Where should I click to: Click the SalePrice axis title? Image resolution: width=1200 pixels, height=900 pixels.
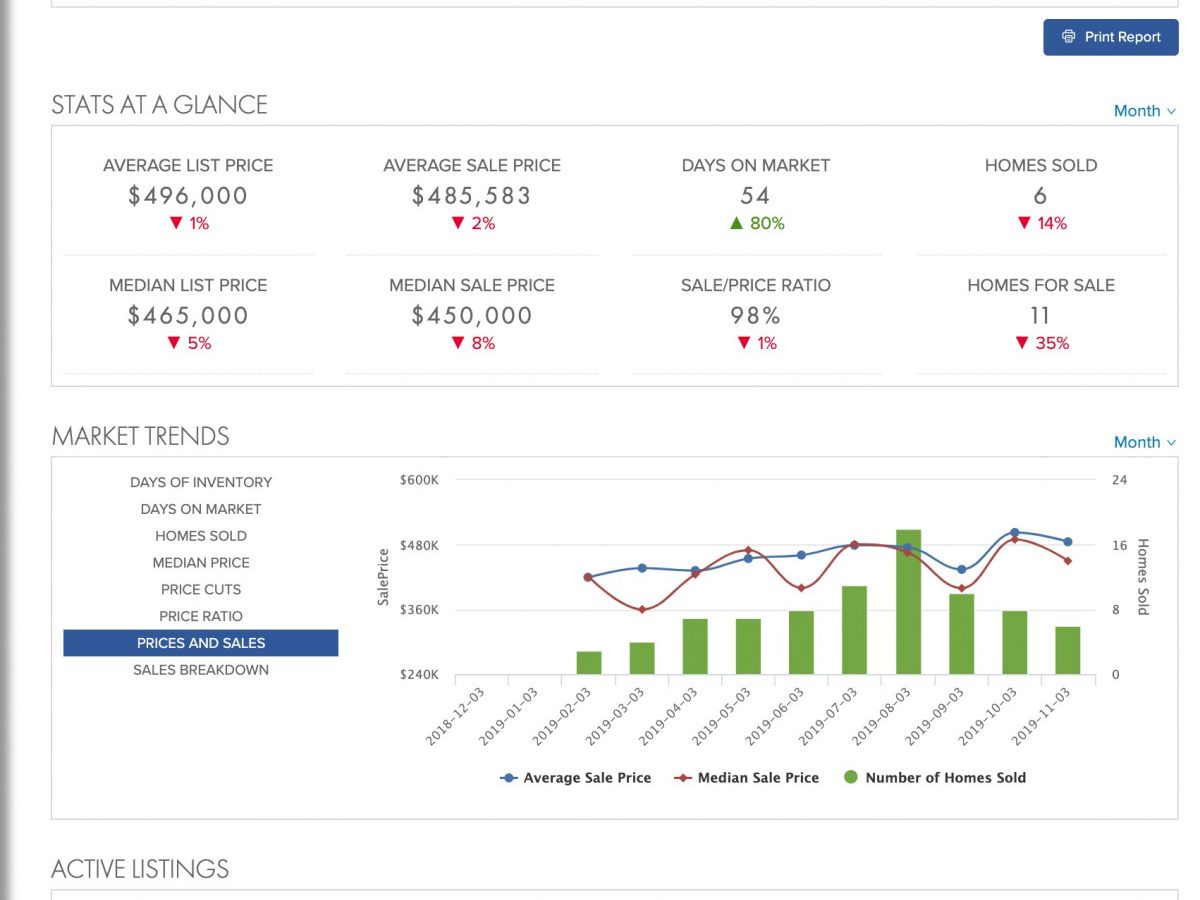382,577
